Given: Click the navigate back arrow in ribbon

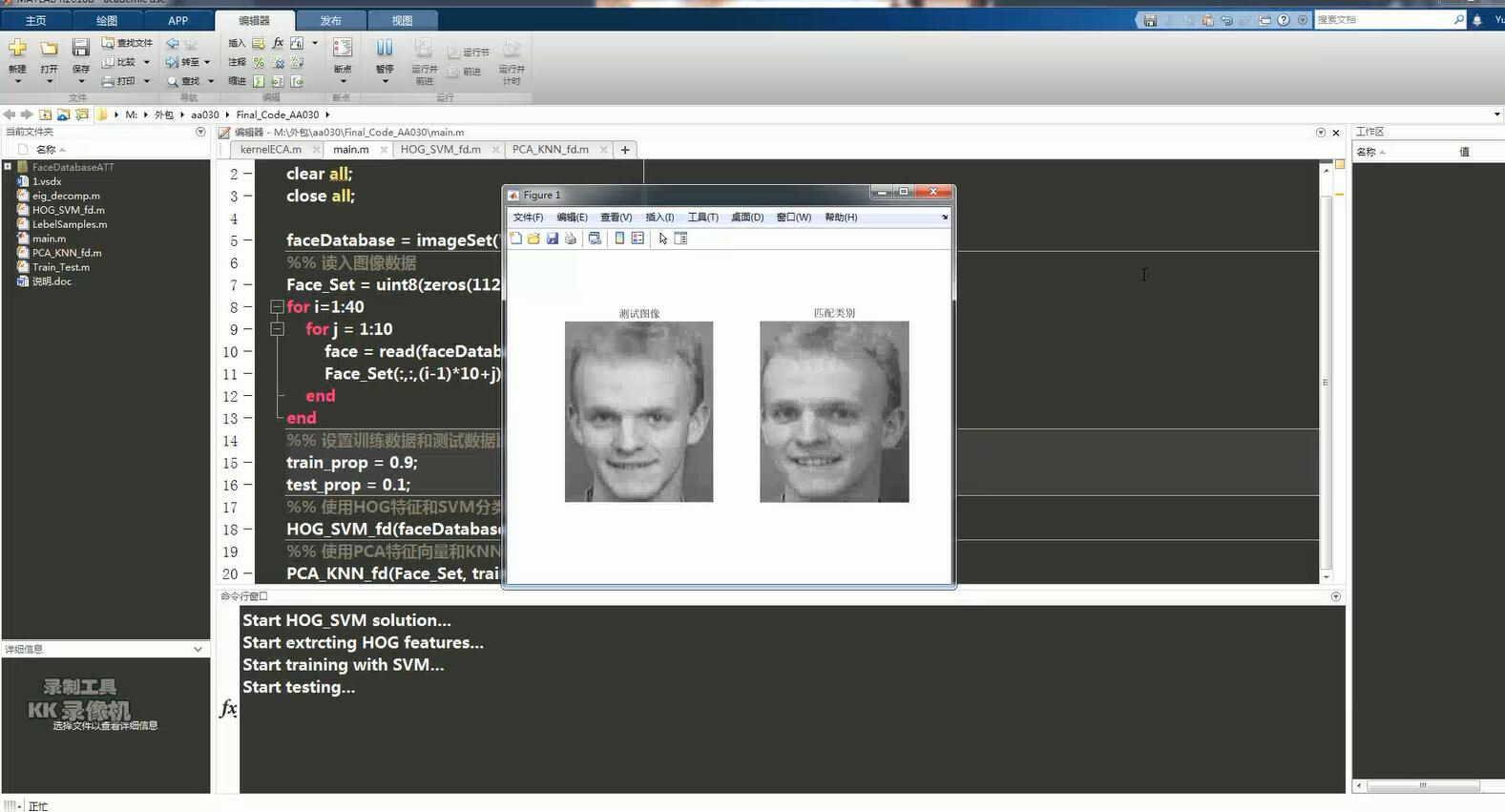Looking at the screenshot, I should (172, 44).
